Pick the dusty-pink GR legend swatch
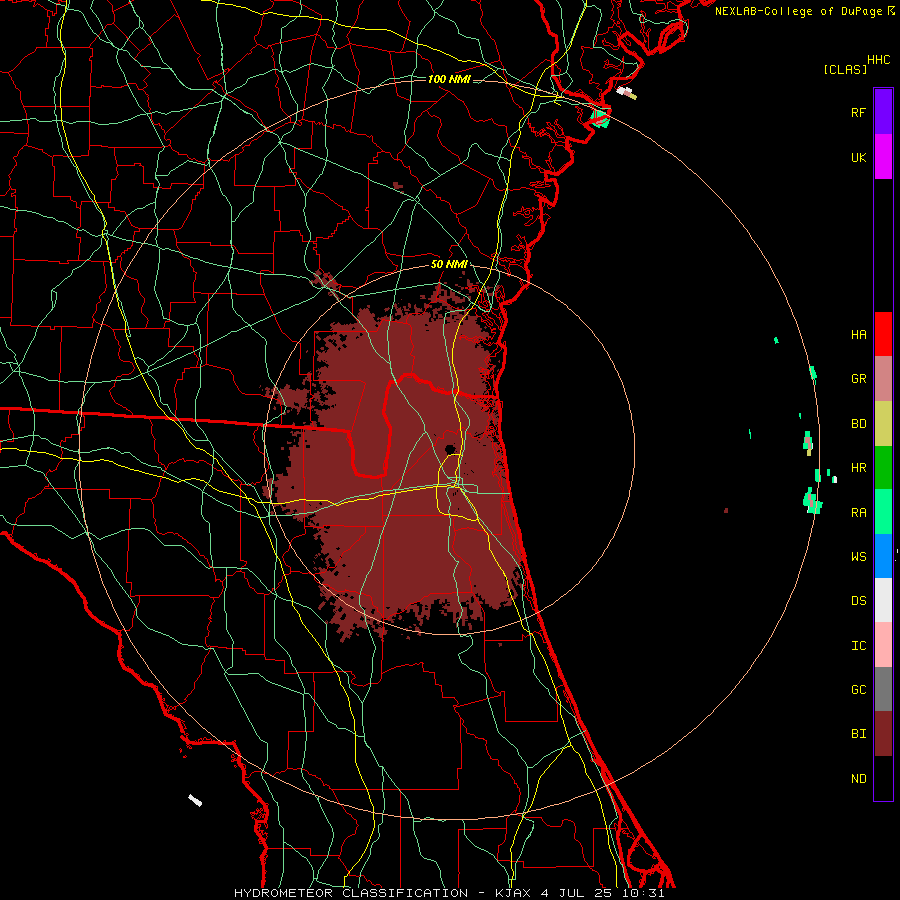 (x=883, y=378)
